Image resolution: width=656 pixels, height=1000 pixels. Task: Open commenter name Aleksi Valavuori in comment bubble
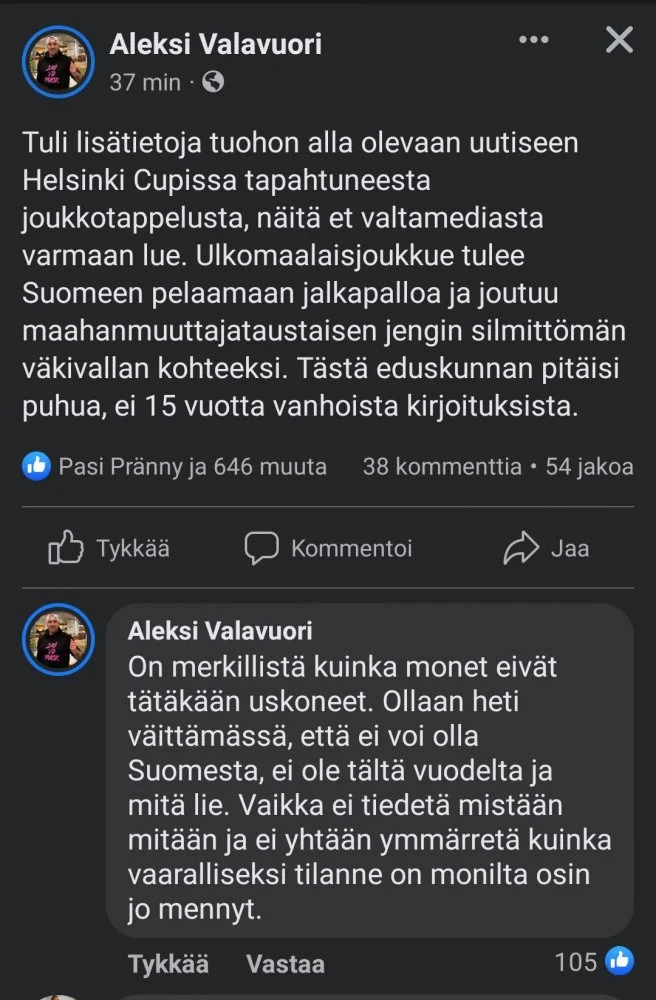(220, 630)
